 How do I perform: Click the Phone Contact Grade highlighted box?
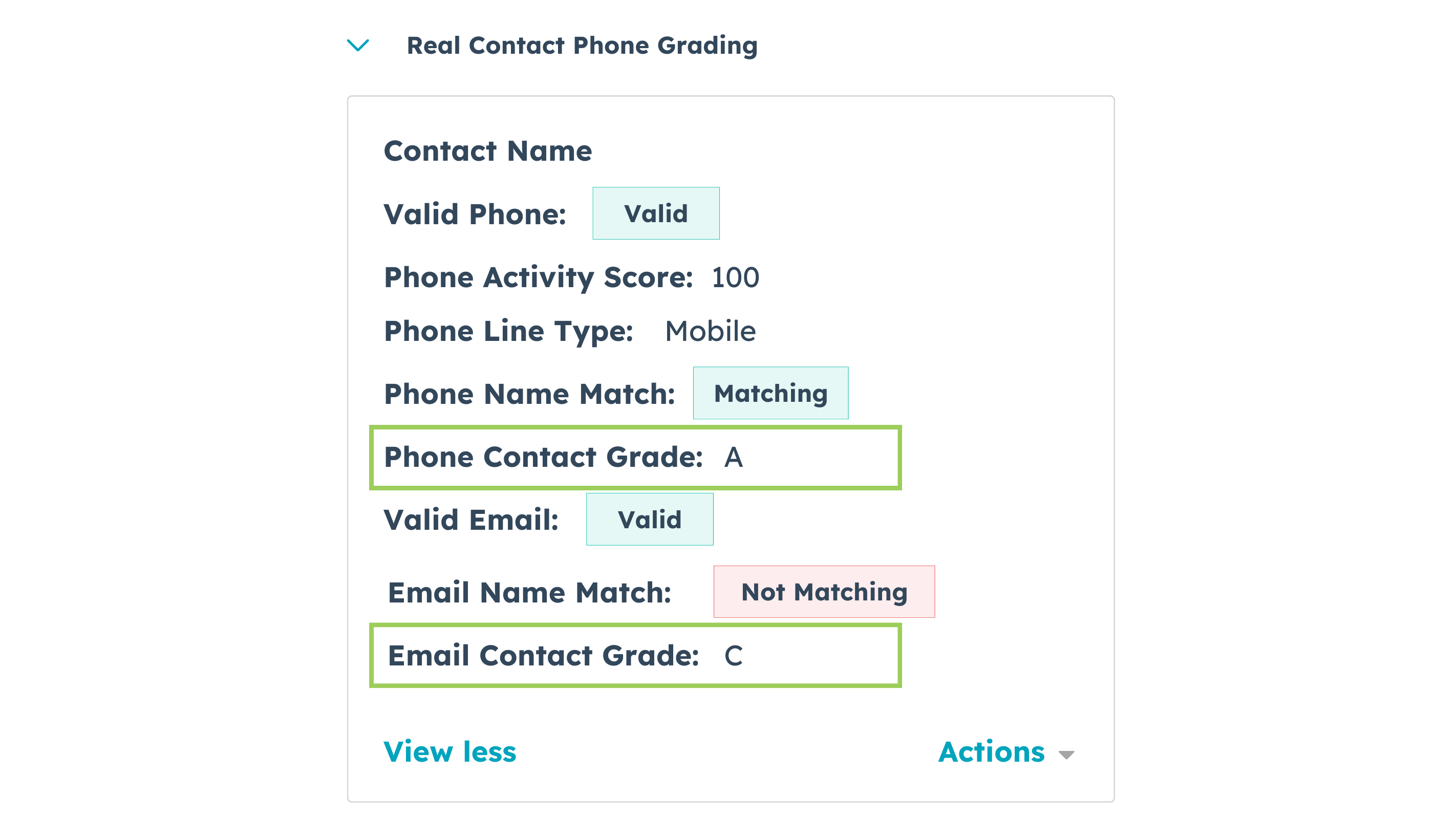tap(635, 457)
